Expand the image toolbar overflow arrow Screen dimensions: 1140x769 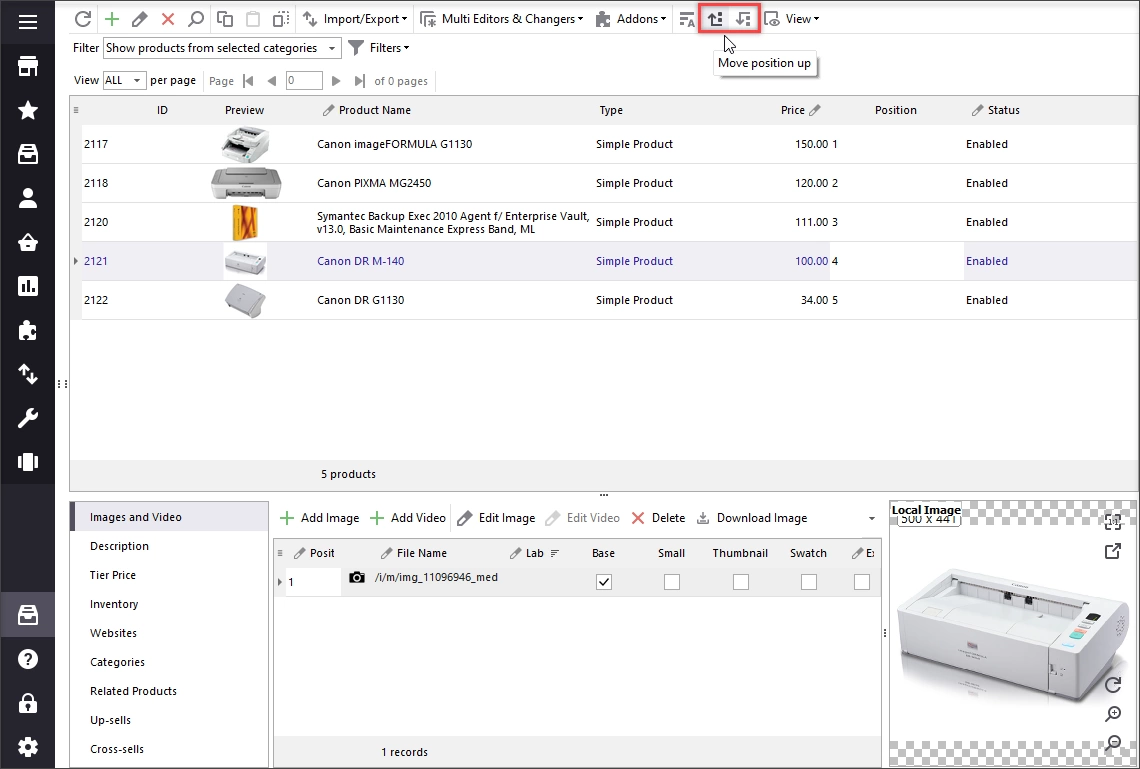click(872, 518)
